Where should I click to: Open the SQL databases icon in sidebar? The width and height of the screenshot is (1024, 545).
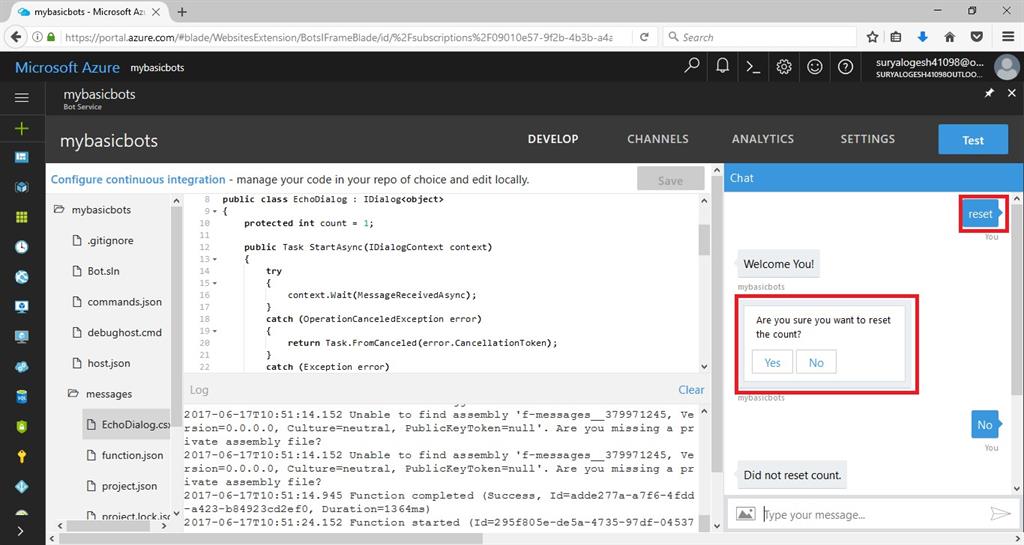click(22, 396)
